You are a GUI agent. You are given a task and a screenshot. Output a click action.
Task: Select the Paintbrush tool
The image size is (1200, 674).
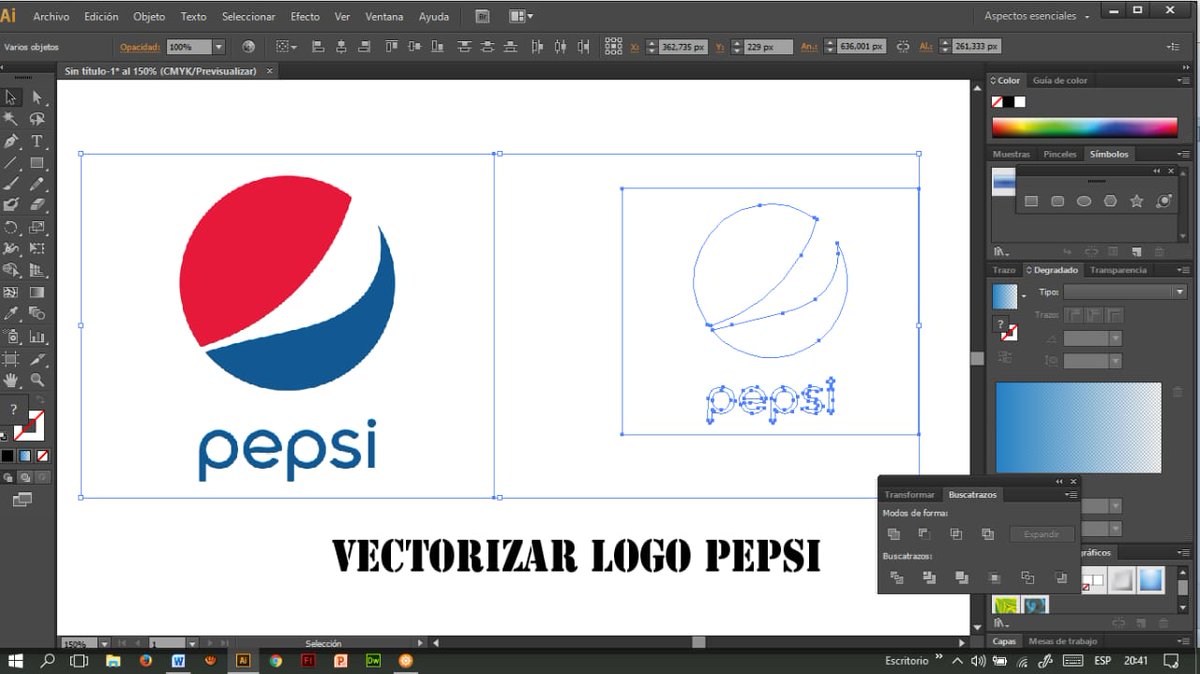(x=11, y=184)
